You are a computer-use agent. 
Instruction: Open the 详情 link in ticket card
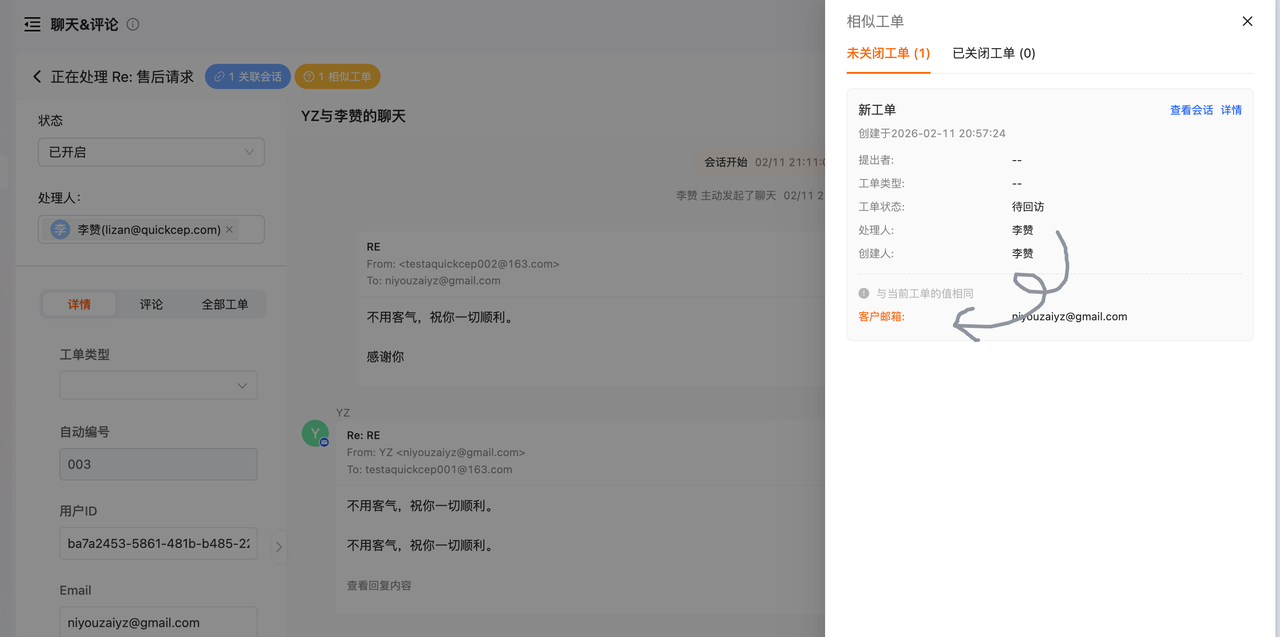(1231, 110)
